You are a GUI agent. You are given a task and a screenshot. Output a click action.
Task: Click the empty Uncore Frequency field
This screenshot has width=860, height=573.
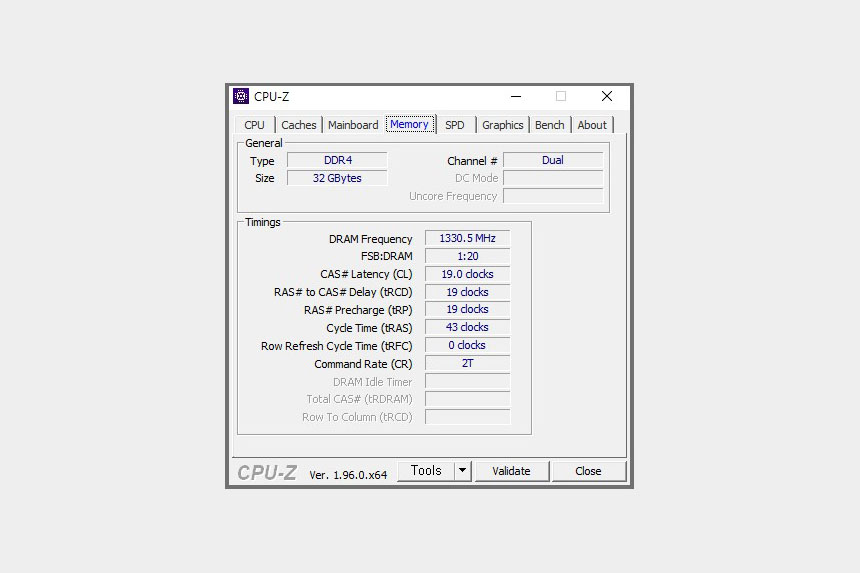[553, 196]
